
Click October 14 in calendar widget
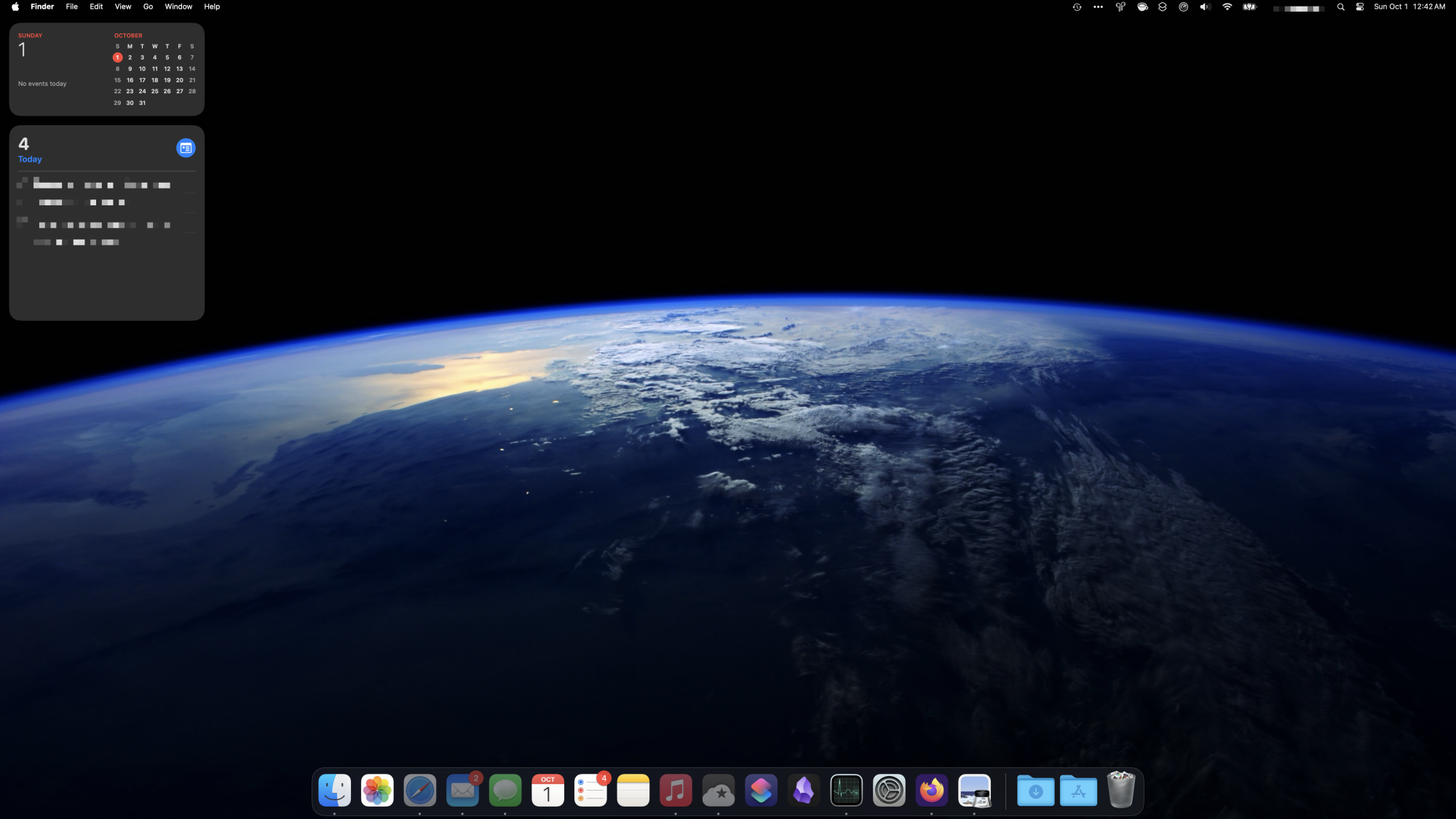click(x=192, y=68)
